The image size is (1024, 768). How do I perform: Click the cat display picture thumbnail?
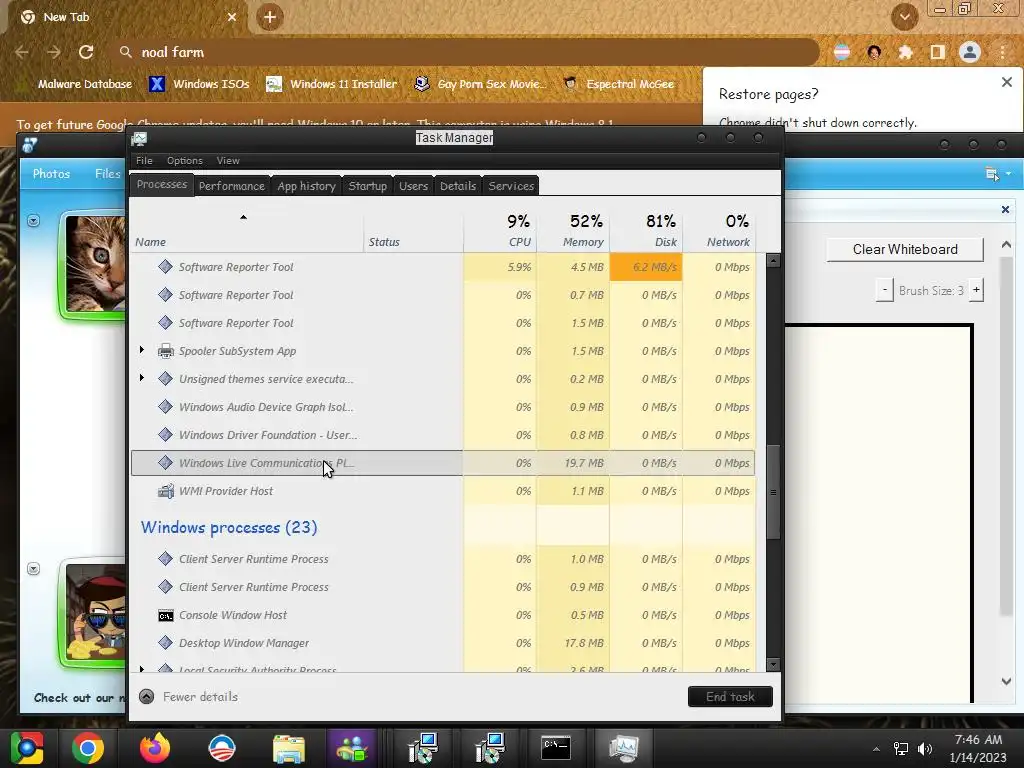95,264
